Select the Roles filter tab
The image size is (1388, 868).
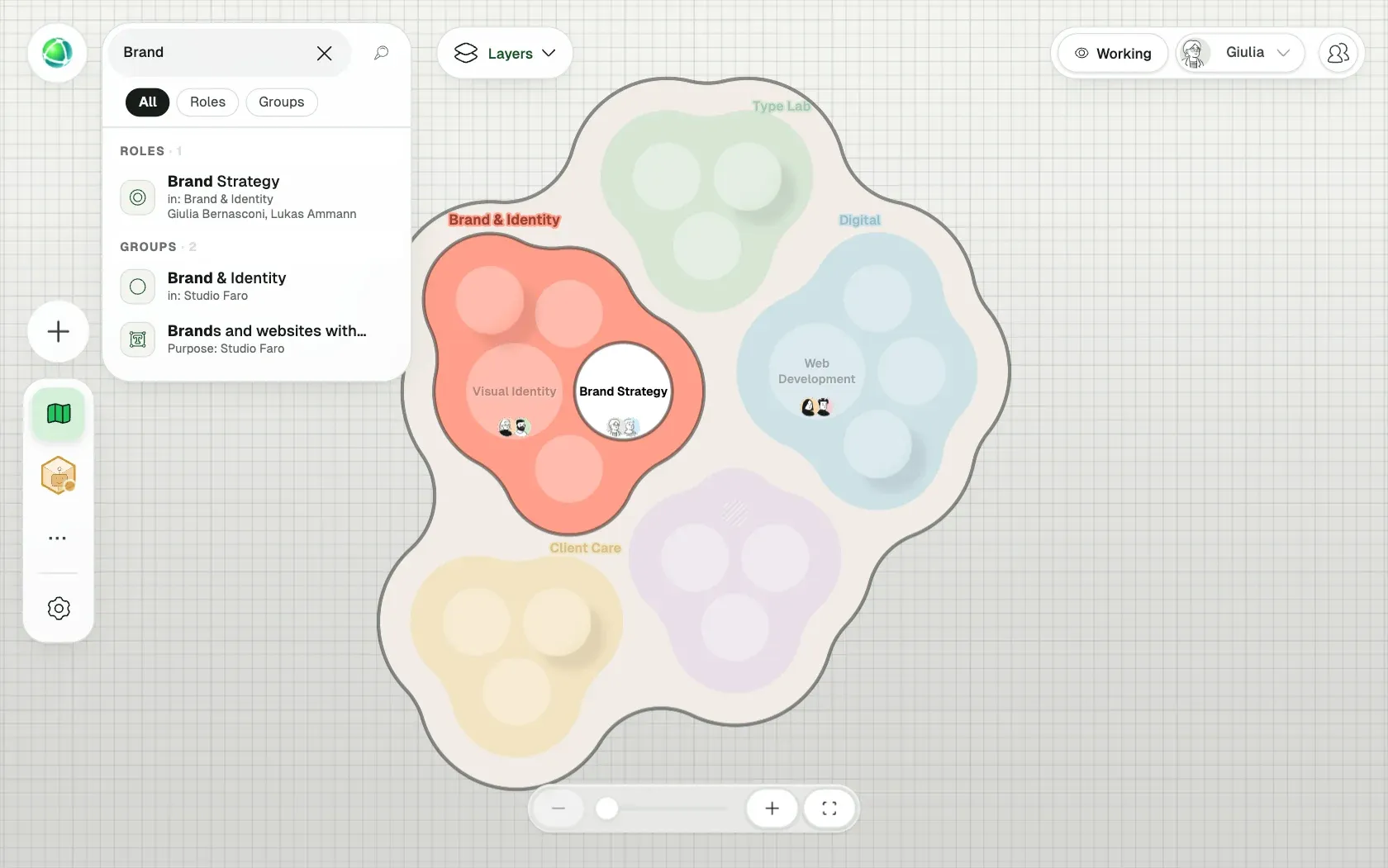click(207, 102)
